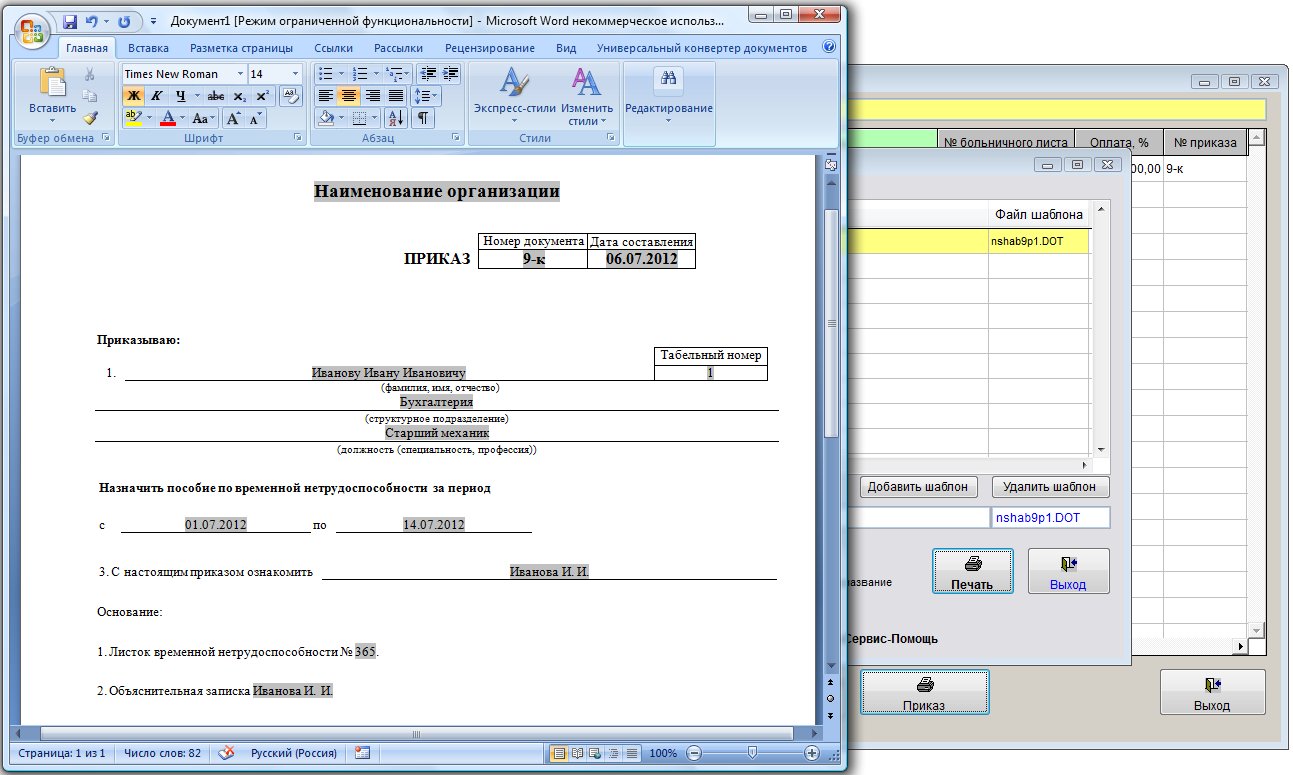Open the Paragraph dialog box launcher
This screenshot has width=1293, height=775.
point(455,138)
